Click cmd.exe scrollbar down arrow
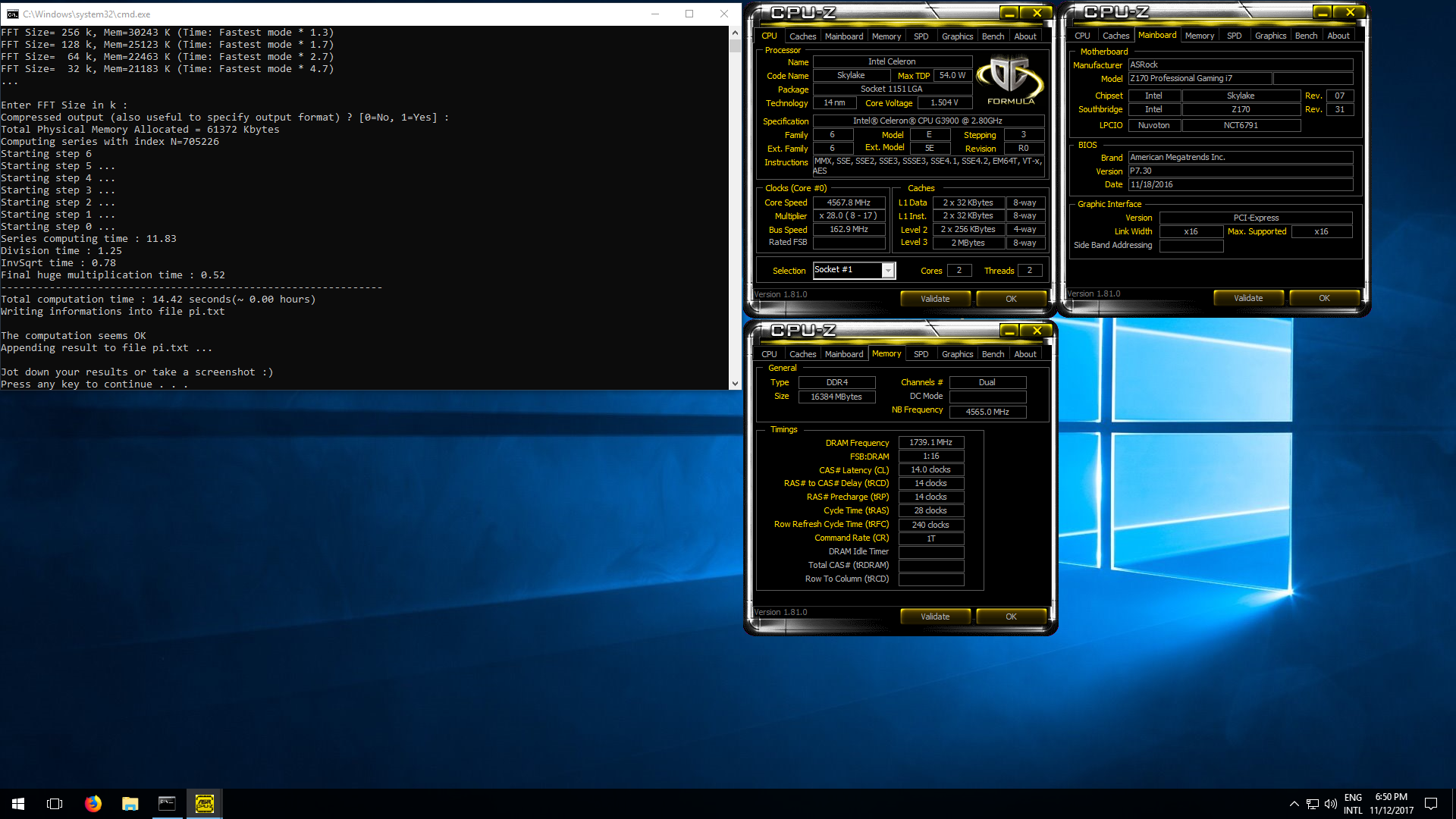 tap(734, 384)
